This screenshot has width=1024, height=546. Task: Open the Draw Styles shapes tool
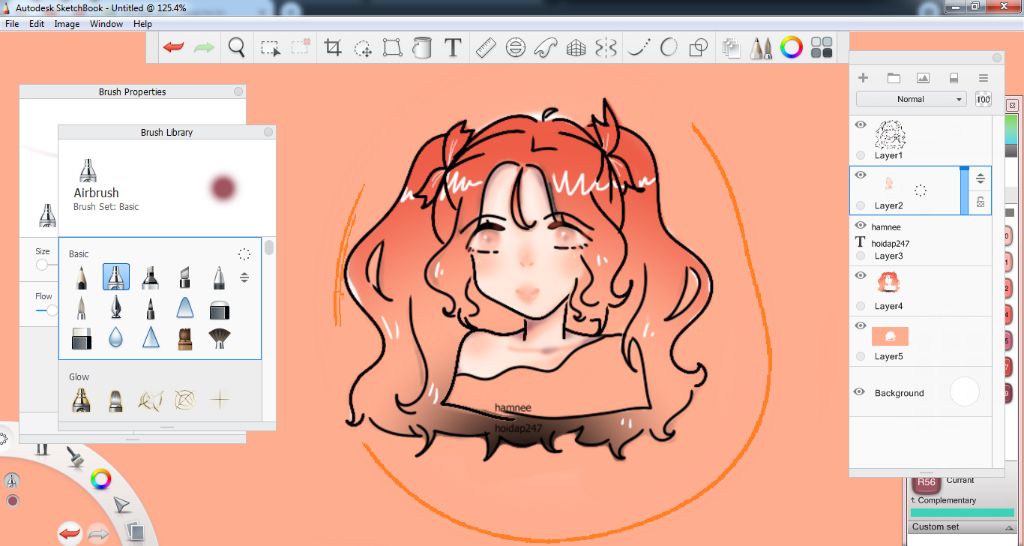tap(699, 48)
